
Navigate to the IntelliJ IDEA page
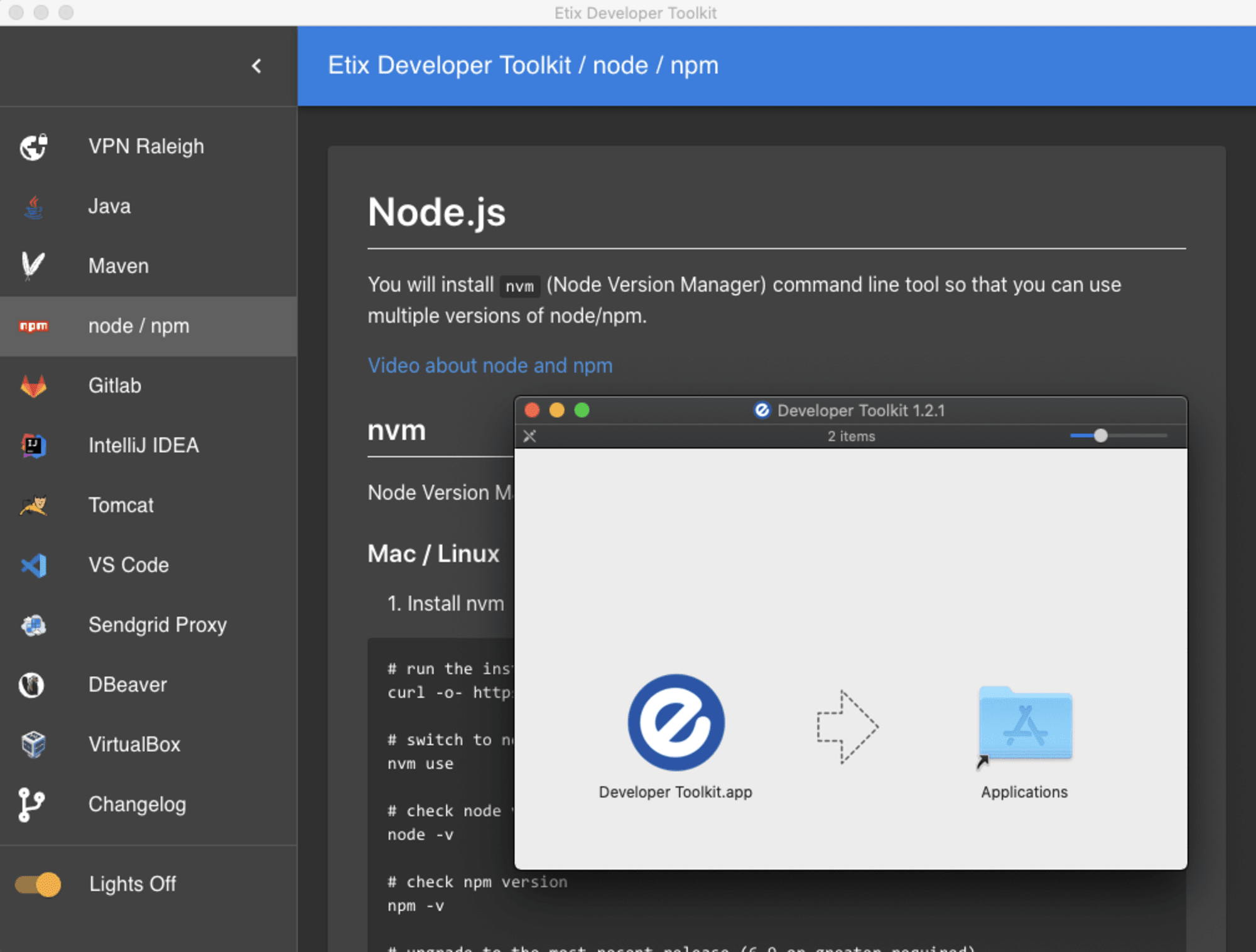click(148, 445)
